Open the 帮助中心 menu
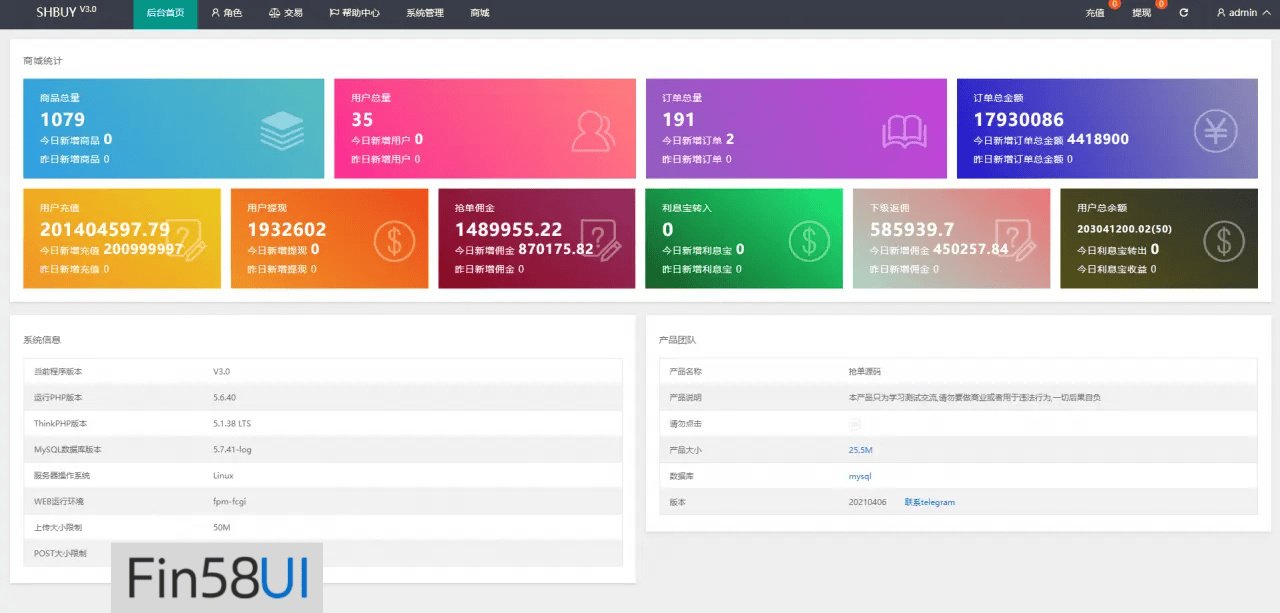Image resolution: width=1280 pixels, height=613 pixels. pyautogui.click(x=354, y=13)
